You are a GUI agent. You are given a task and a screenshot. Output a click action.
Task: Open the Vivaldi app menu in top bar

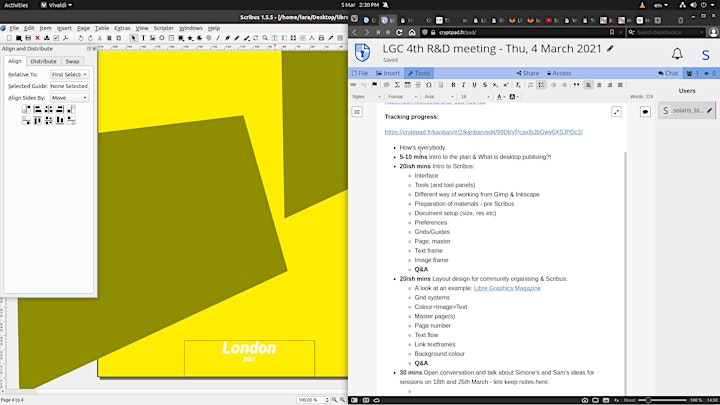coord(56,5)
